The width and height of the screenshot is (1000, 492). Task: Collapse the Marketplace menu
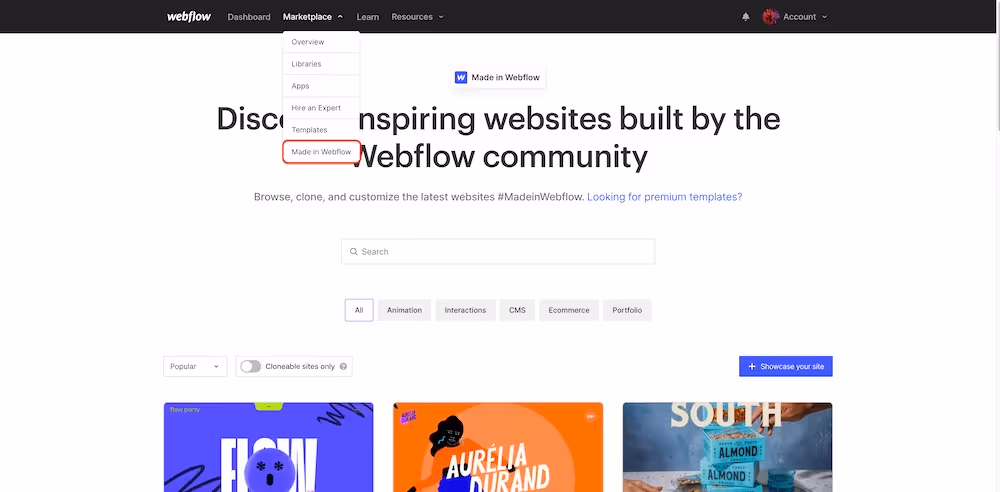[312, 17]
